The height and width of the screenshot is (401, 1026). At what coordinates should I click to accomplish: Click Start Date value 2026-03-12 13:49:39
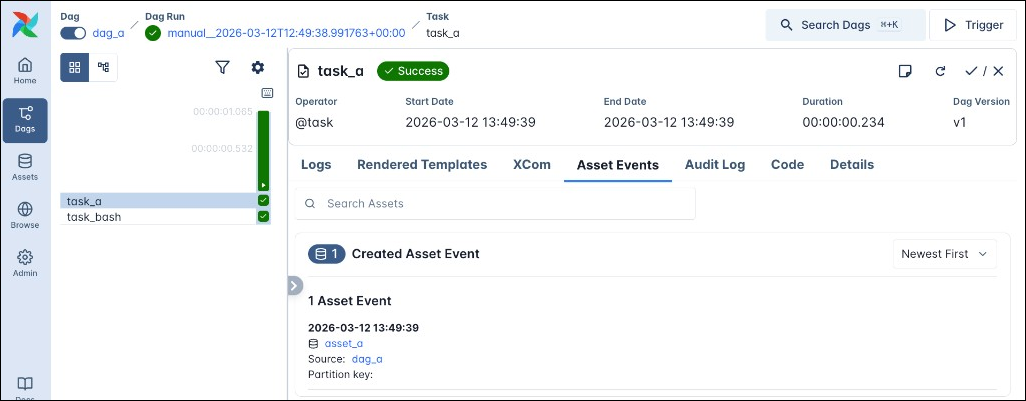470,122
